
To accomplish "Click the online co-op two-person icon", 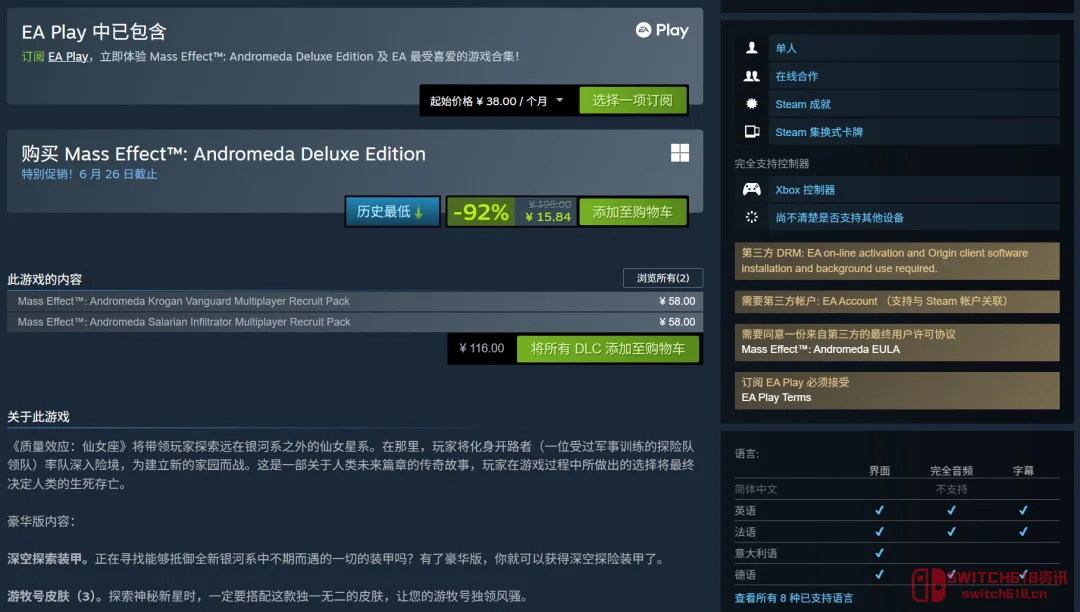I will pyautogui.click(x=751, y=76).
